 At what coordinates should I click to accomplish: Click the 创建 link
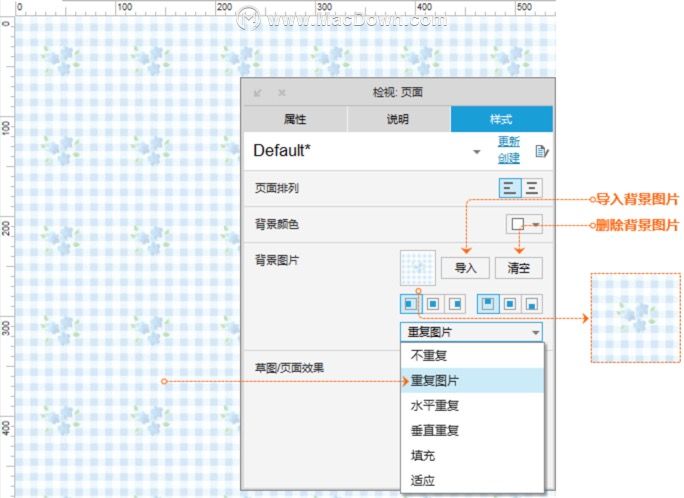point(509,158)
